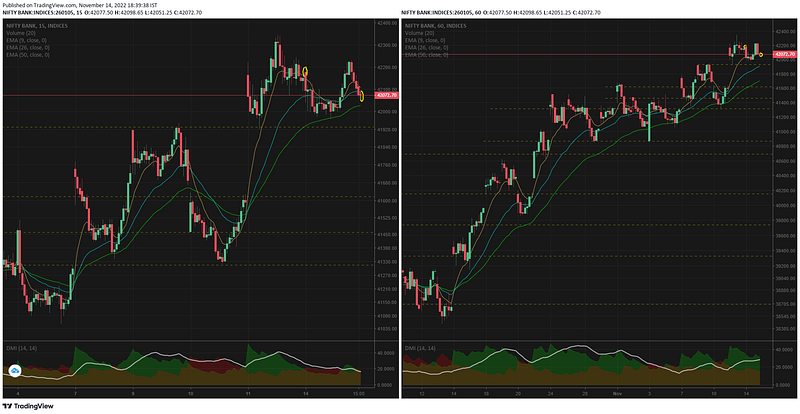Click the 40.0000 DMI scale label on left chart
The width and height of the screenshot is (800, 414).
[387, 352]
